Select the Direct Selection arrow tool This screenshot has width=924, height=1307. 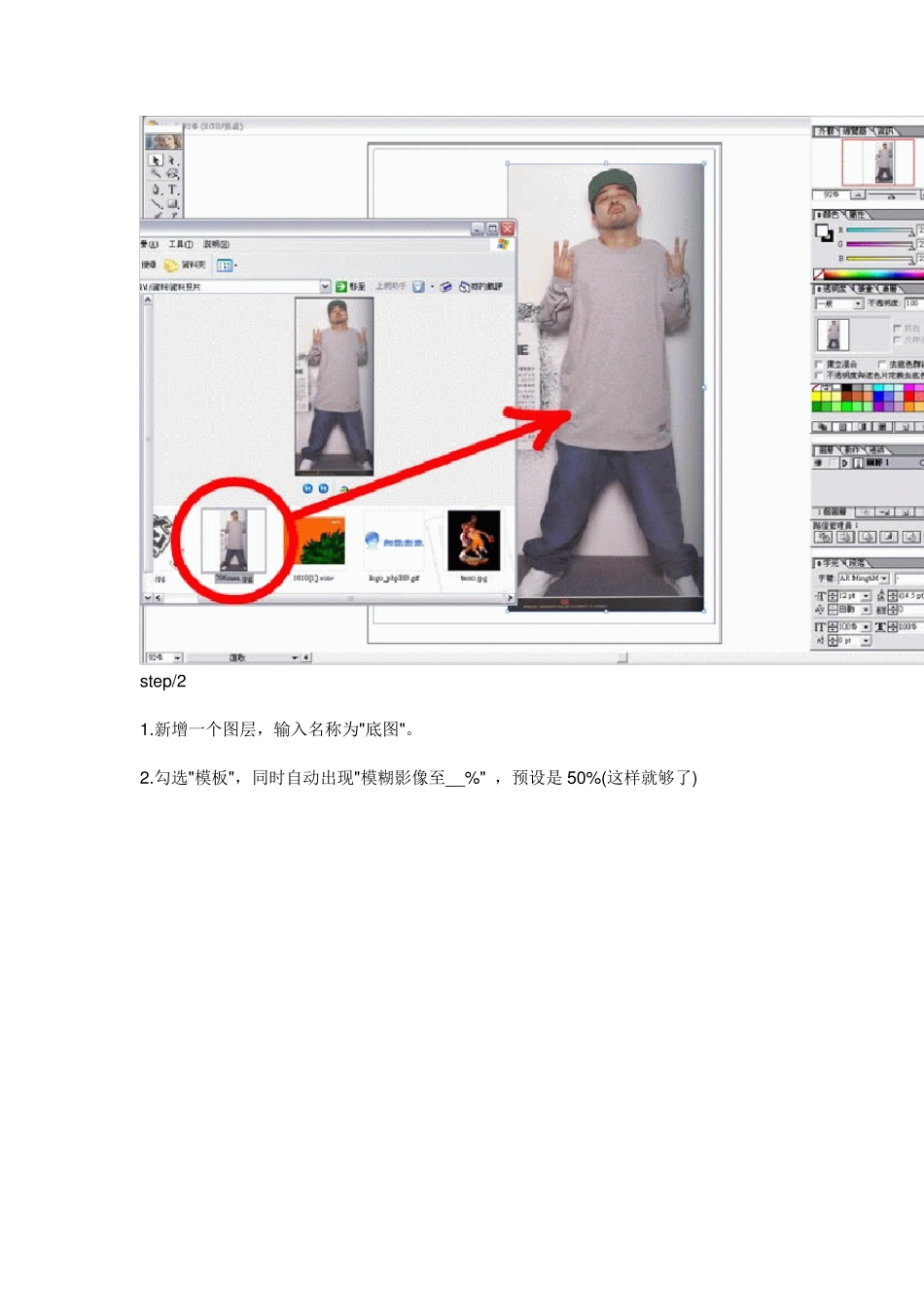pos(172,160)
